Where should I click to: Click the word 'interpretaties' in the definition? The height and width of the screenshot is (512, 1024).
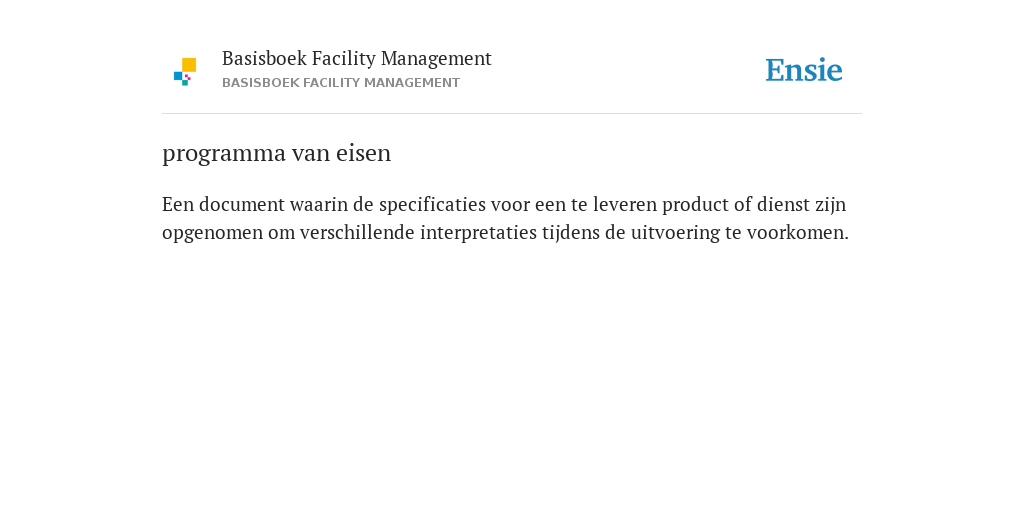[478, 233]
